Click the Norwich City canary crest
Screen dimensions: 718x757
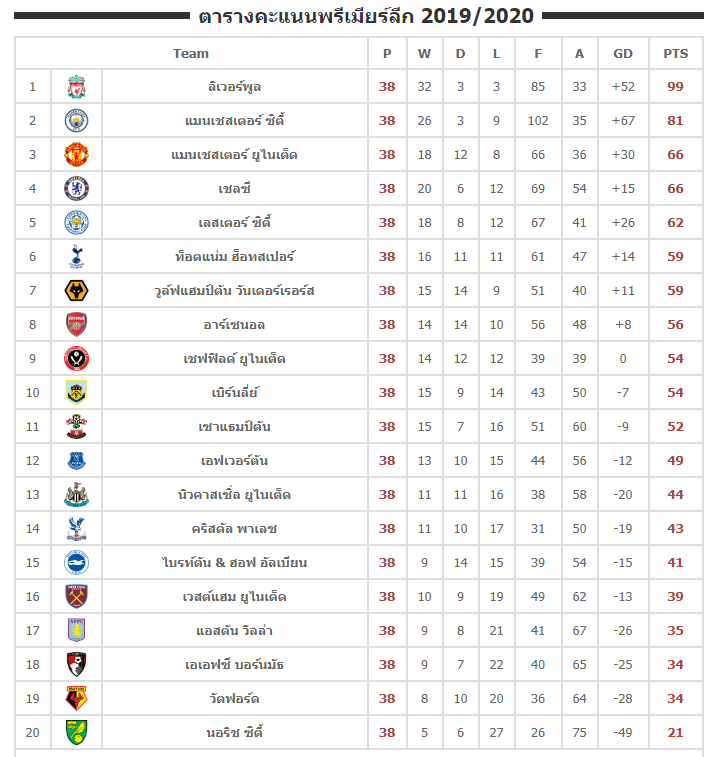click(77, 732)
